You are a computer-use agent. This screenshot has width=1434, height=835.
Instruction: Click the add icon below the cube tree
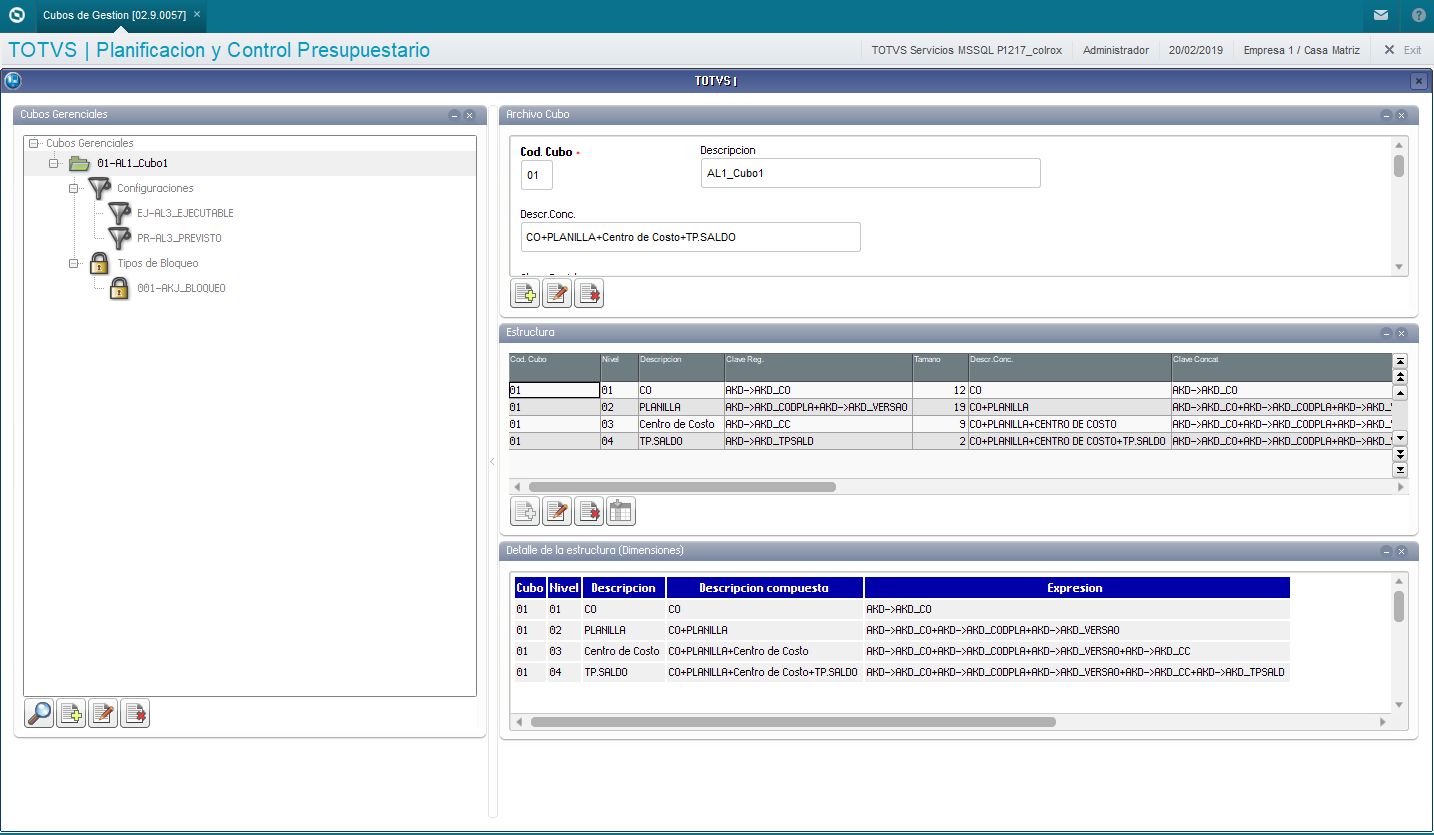pyautogui.click(x=71, y=714)
